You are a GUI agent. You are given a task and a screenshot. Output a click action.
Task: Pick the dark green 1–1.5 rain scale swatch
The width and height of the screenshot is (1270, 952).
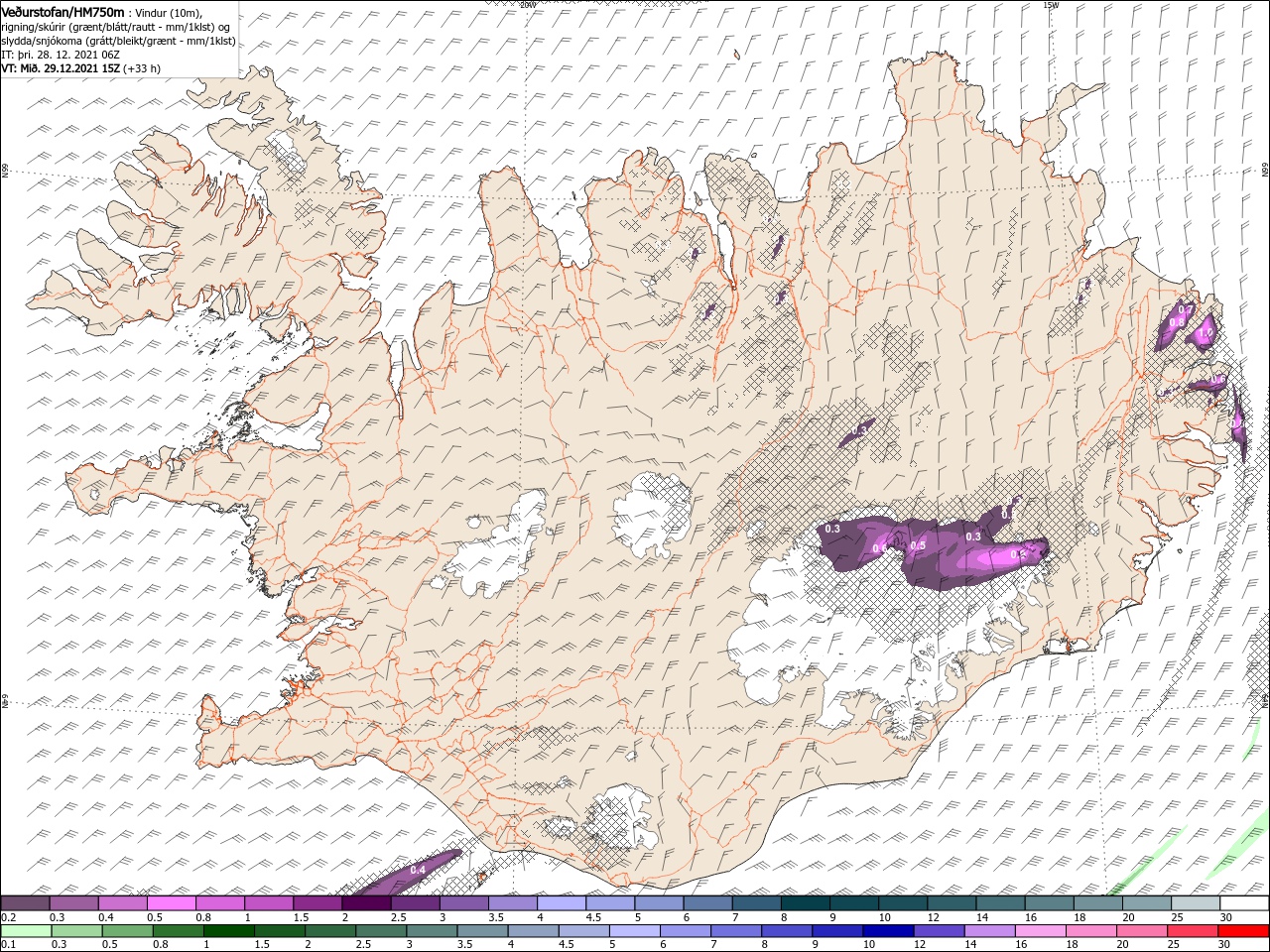tap(229, 931)
